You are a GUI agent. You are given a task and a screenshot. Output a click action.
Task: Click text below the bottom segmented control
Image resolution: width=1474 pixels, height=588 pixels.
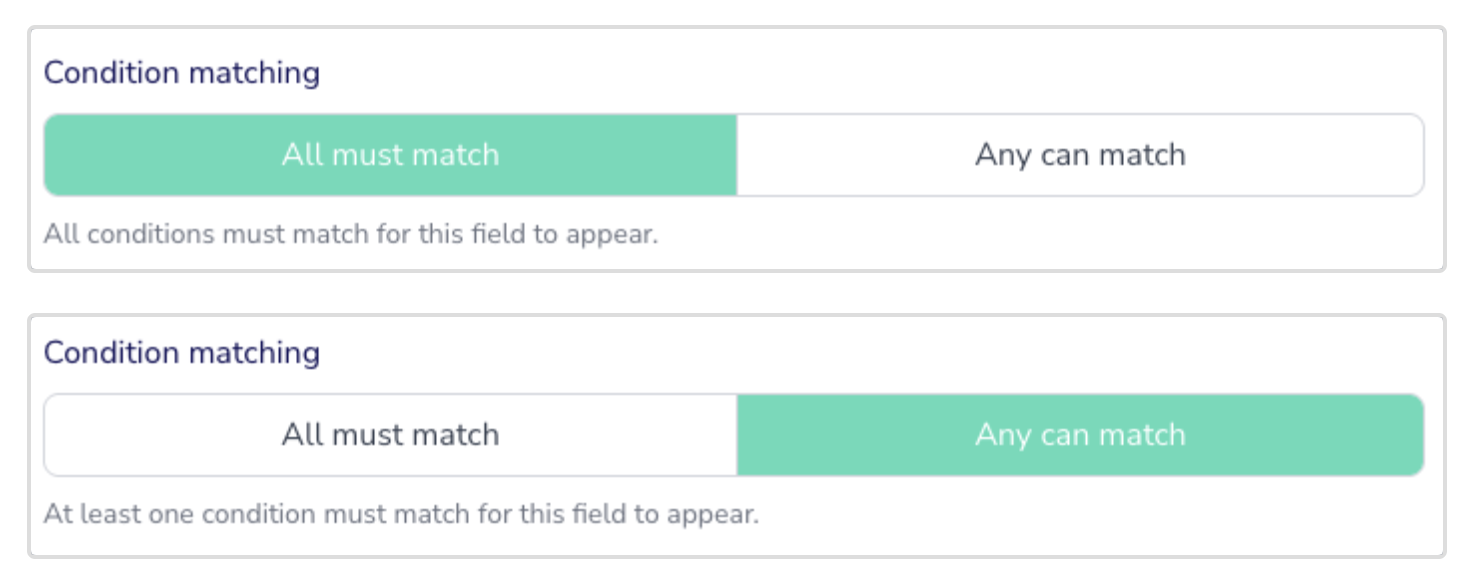point(401,515)
